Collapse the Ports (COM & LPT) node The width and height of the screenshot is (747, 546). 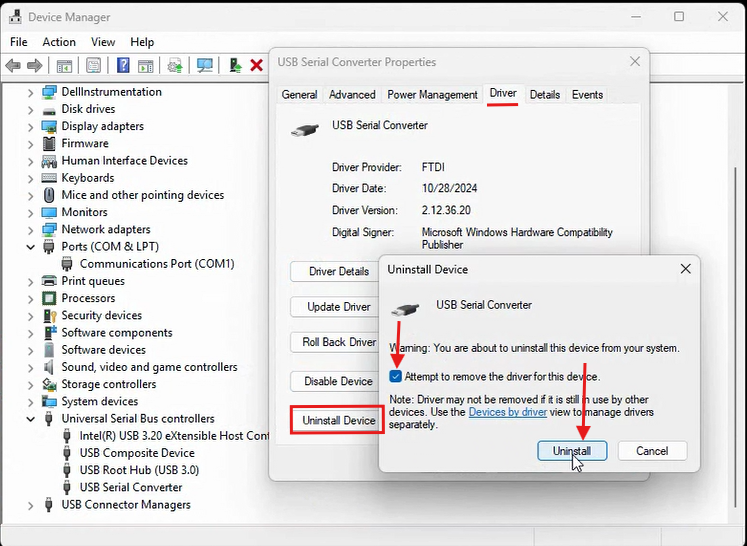31,247
